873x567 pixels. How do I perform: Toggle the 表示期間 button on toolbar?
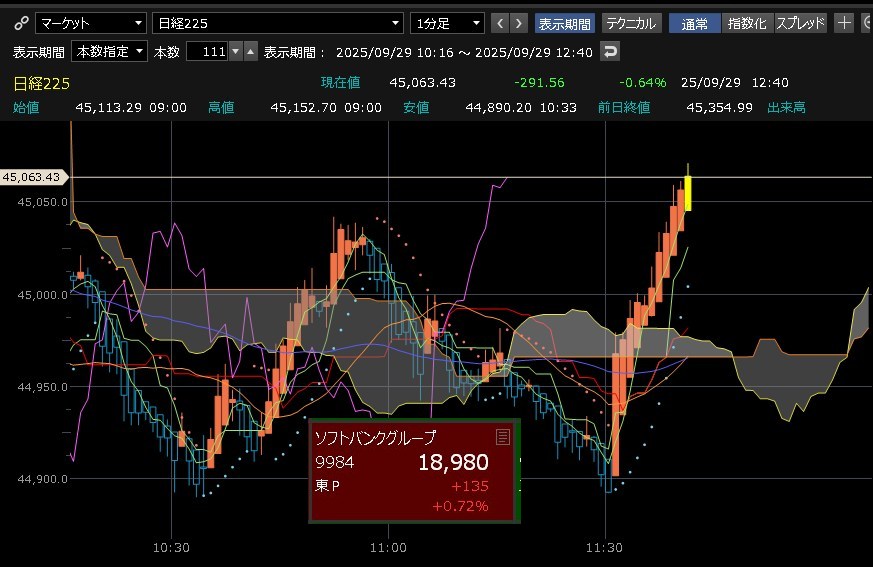pyautogui.click(x=564, y=23)
